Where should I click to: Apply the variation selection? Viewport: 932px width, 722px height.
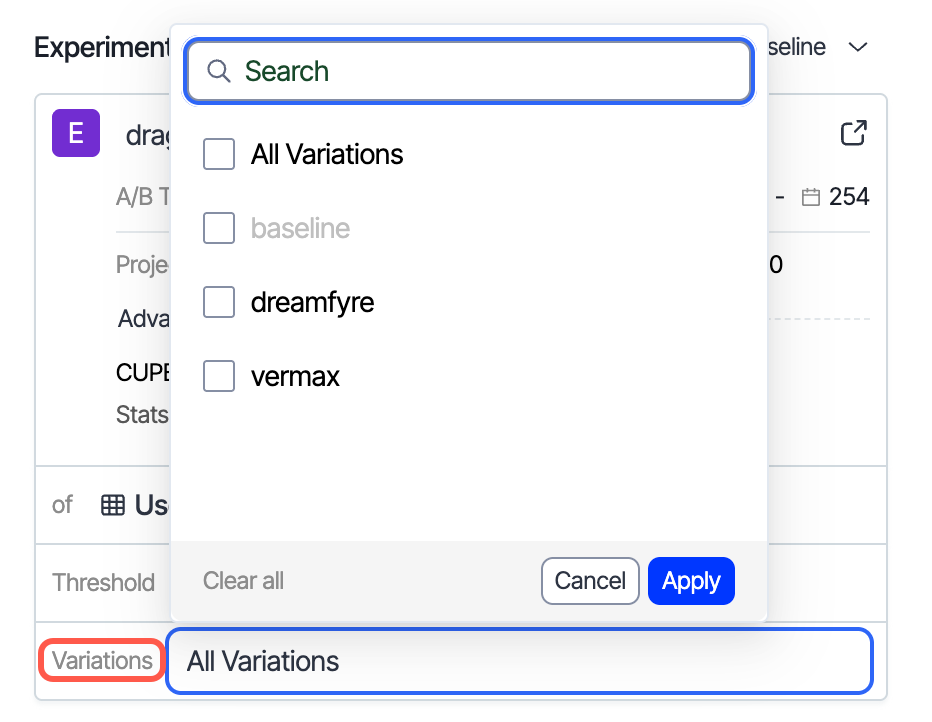click(691, 581)
